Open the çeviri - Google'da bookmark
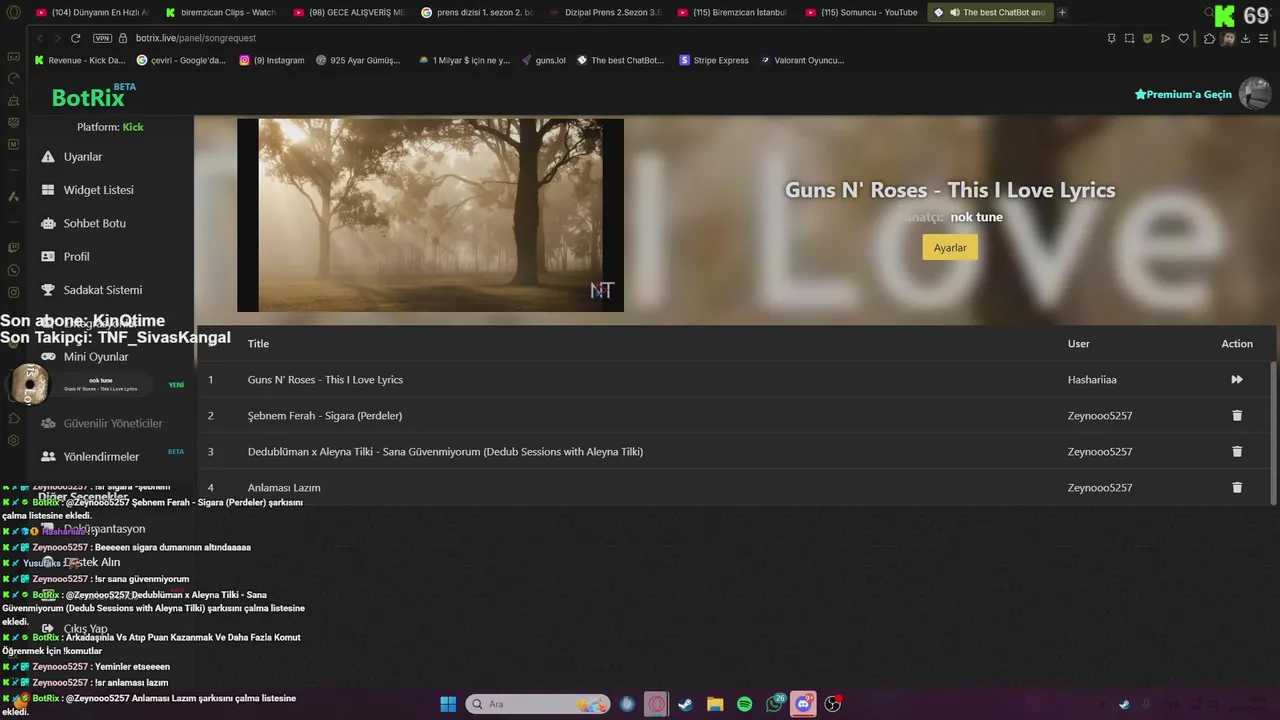 coord(181,60)
